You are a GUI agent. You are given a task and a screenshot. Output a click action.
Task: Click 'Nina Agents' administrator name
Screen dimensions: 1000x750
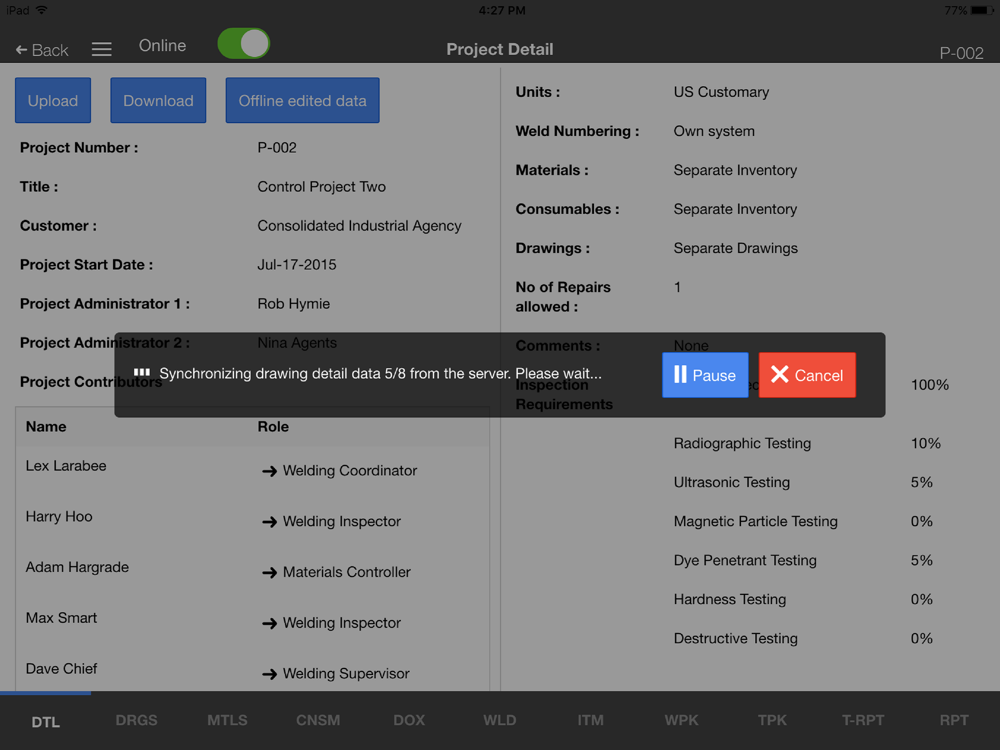pyautogui.click(x=297, y=342)
